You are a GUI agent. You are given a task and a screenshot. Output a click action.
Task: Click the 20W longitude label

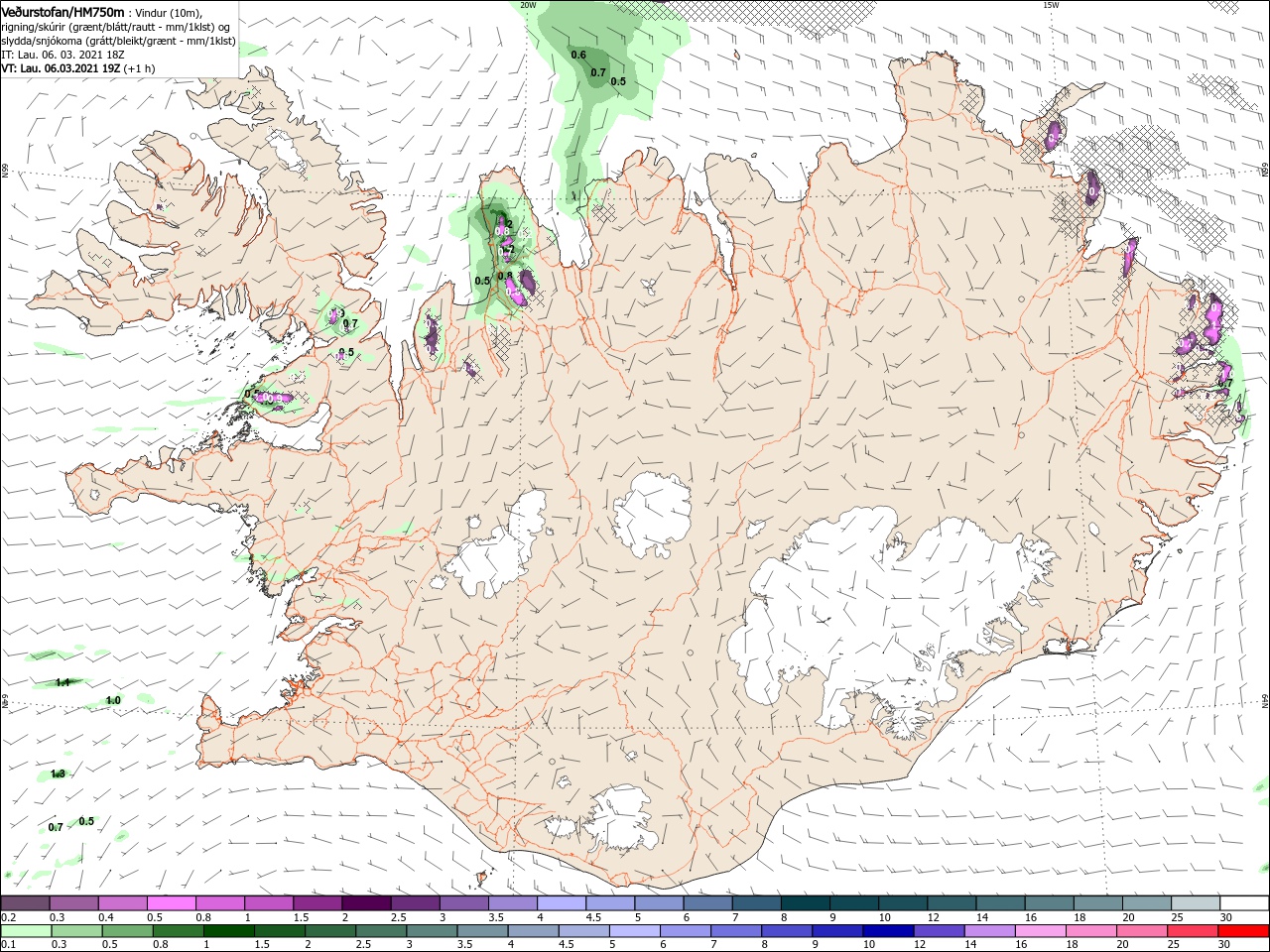[528, 5]
